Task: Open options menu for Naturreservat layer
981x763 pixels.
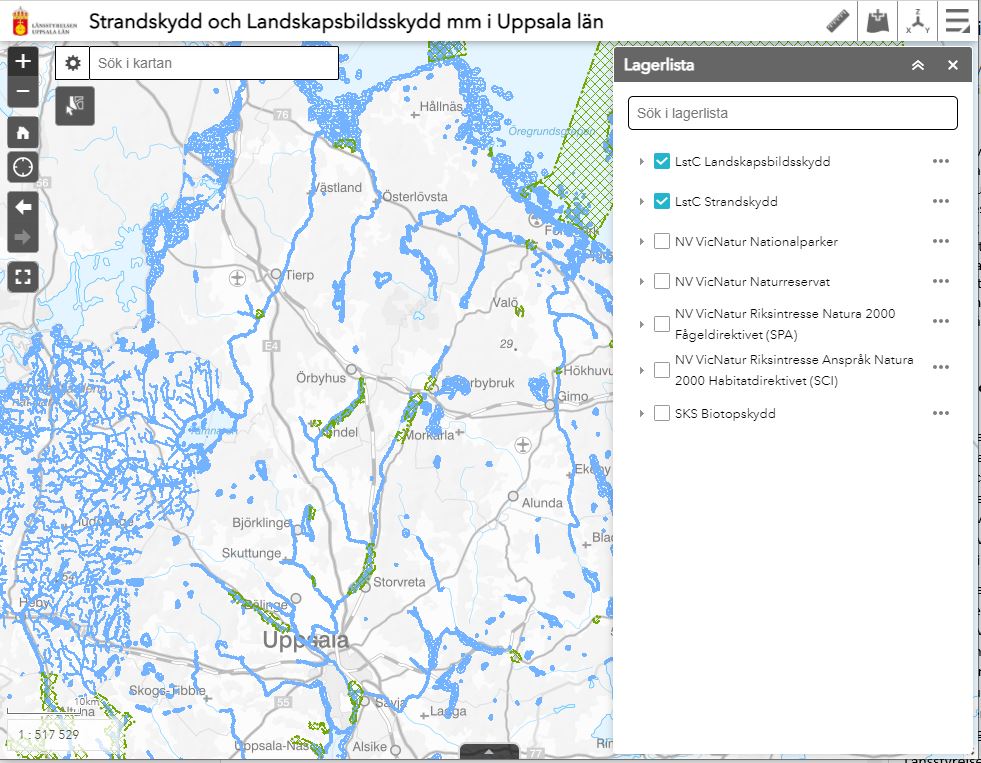Action: (940, 281)
